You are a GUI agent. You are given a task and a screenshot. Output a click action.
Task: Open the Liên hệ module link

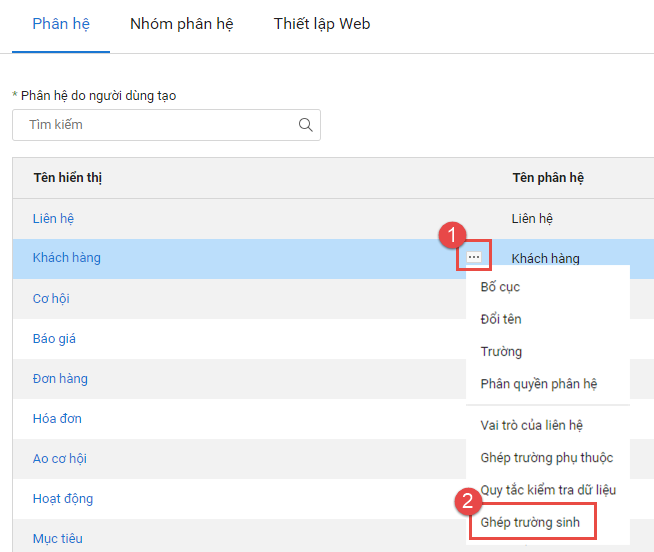pyautogui.click(x=53, y=218)
